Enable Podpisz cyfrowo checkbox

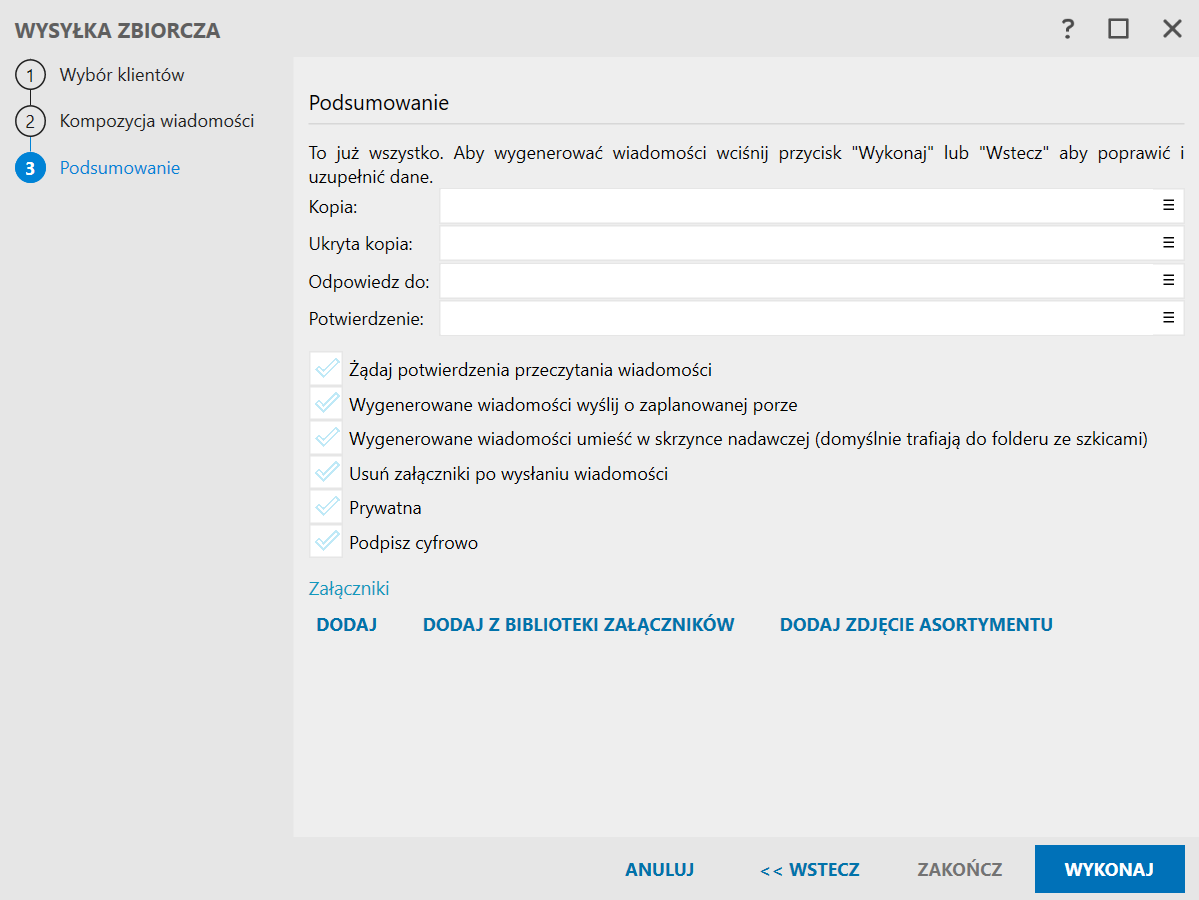tap(326, 543)
